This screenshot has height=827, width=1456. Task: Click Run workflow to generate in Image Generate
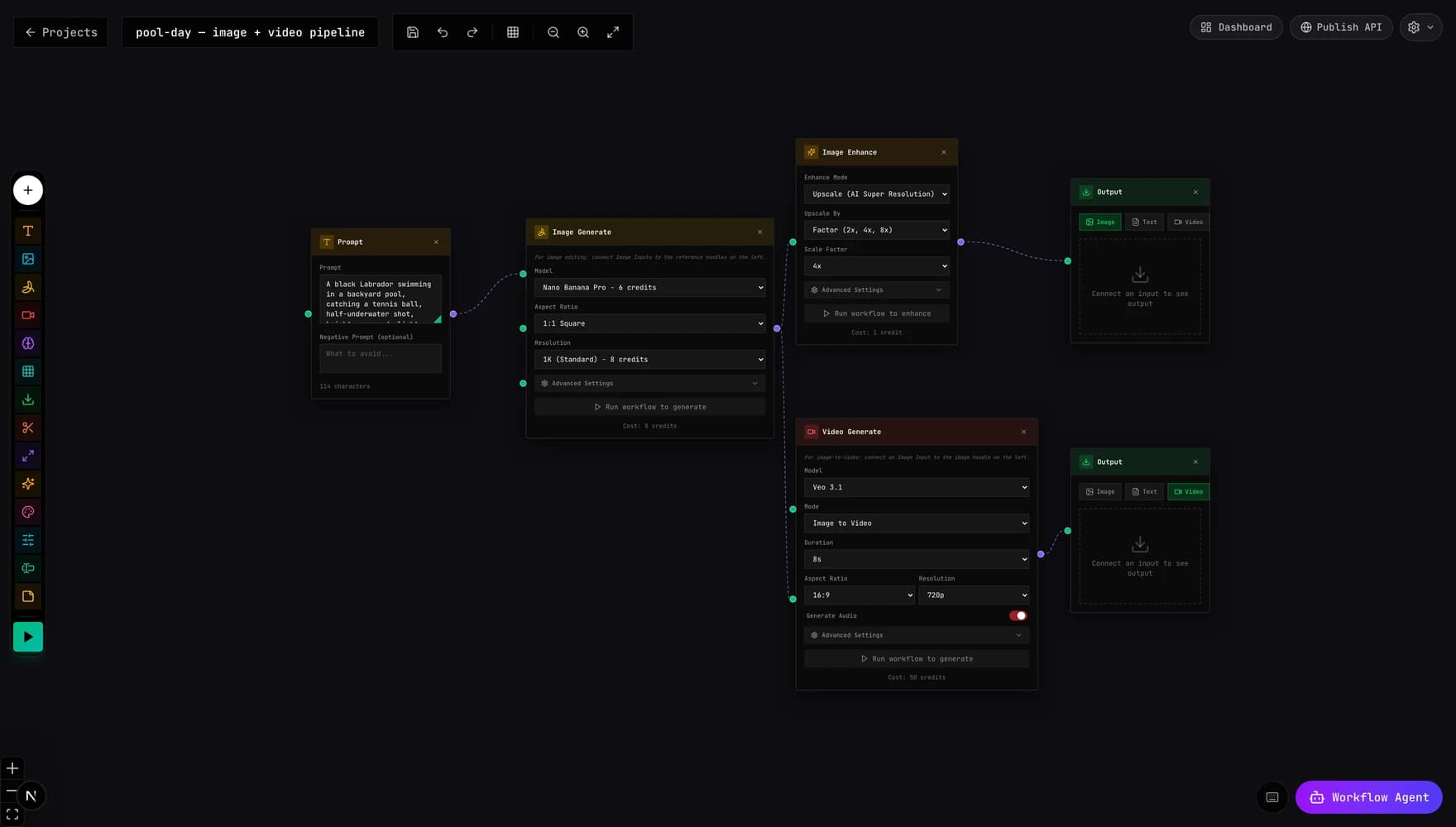click(x=649, y=407)
